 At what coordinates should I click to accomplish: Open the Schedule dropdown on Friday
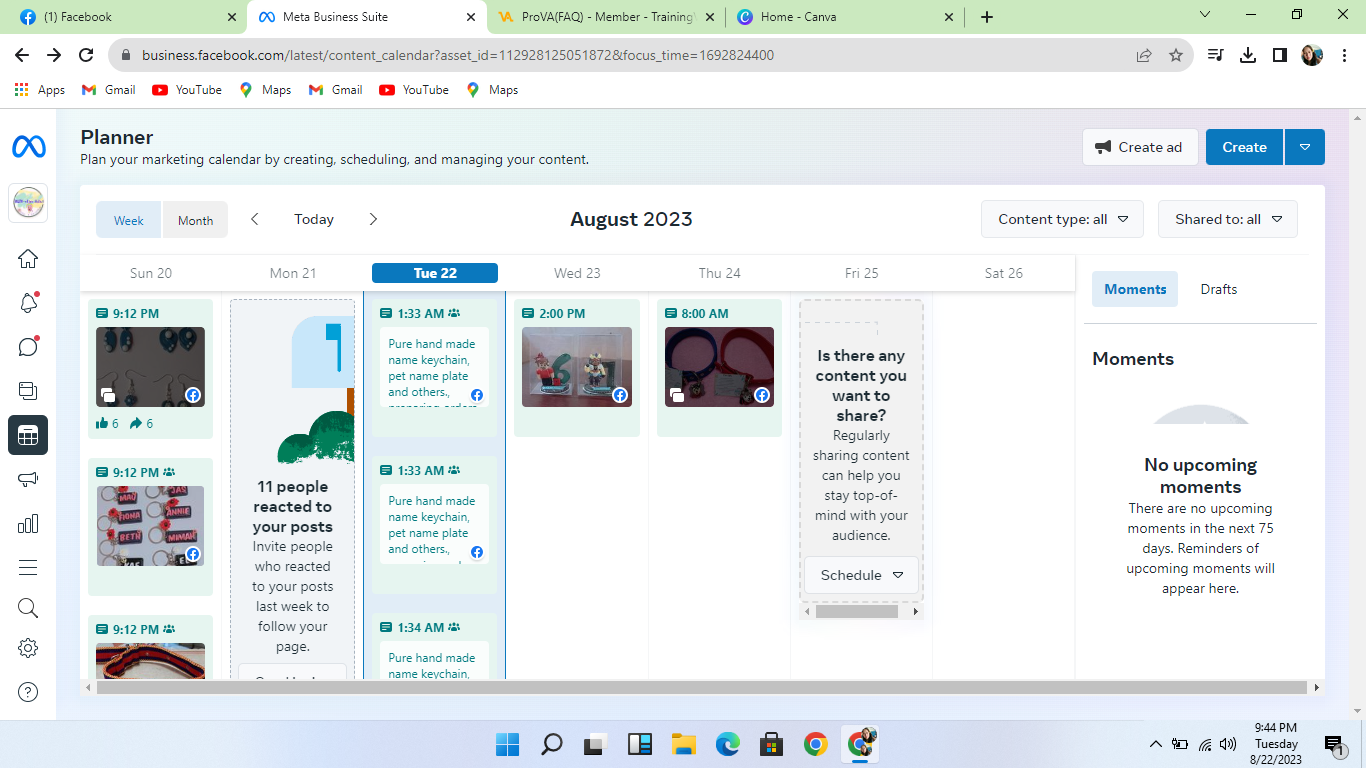861,575
